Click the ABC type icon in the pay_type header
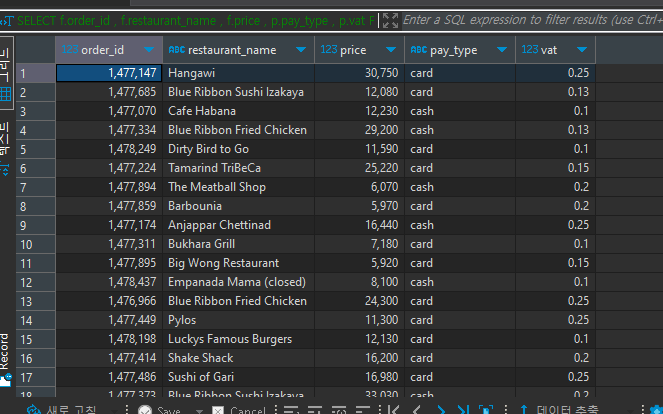Viewport: 663px width, 414px height. (419, 49)
